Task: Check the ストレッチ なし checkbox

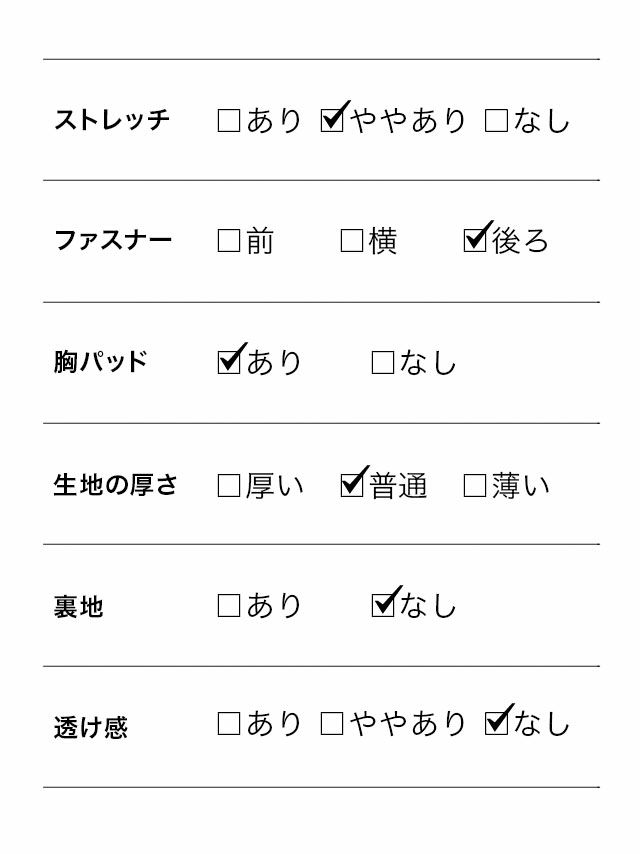Action: pyautogui.click(x=496, y=121)
